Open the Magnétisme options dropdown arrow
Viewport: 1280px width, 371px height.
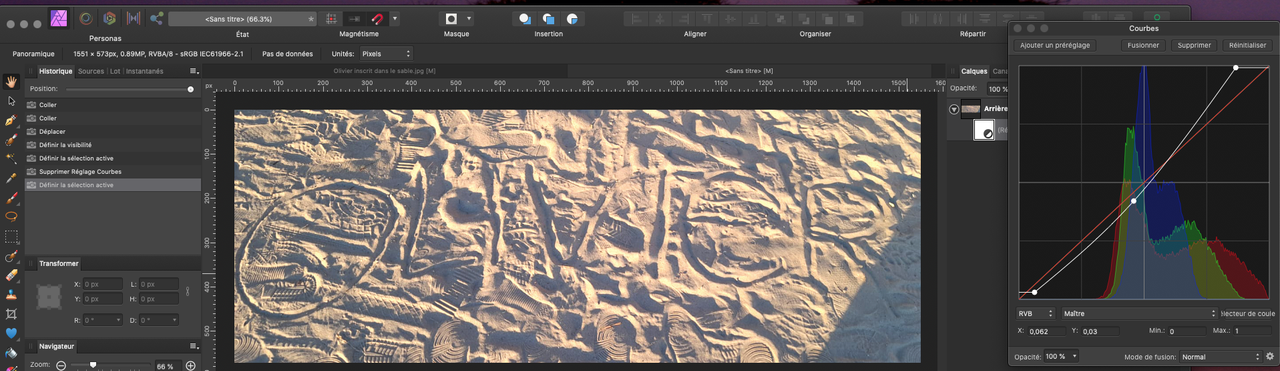click(395, 18)
